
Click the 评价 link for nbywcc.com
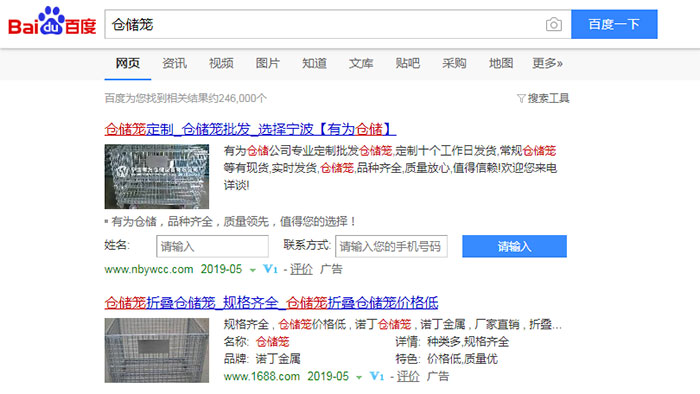pos(301,269)
